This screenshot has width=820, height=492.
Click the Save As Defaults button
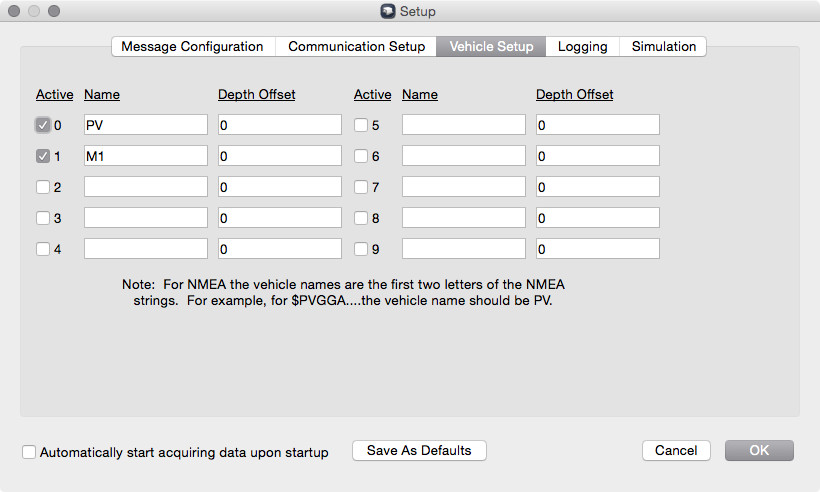point(419,450)
